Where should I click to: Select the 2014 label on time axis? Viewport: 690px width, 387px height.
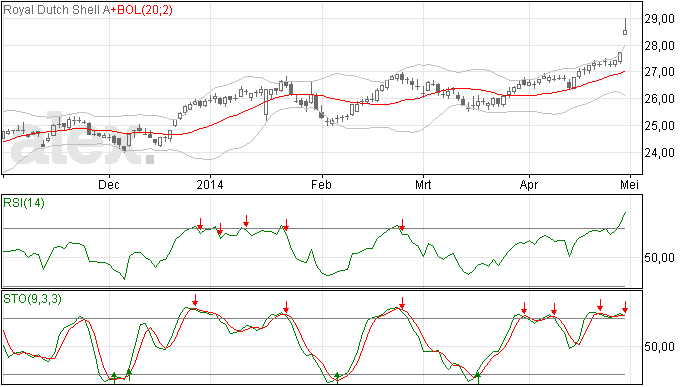(x=210, y=184)
